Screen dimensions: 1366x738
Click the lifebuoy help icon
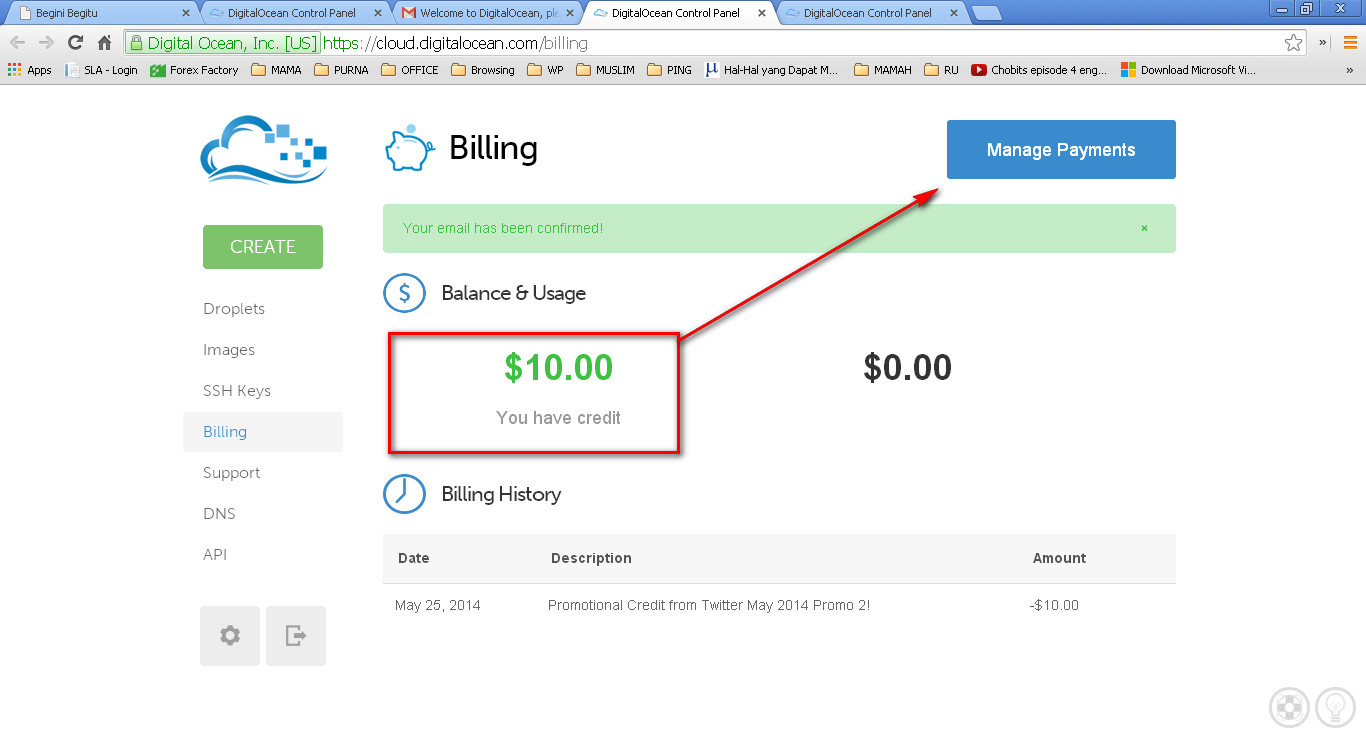click(x=1289, y=708)
